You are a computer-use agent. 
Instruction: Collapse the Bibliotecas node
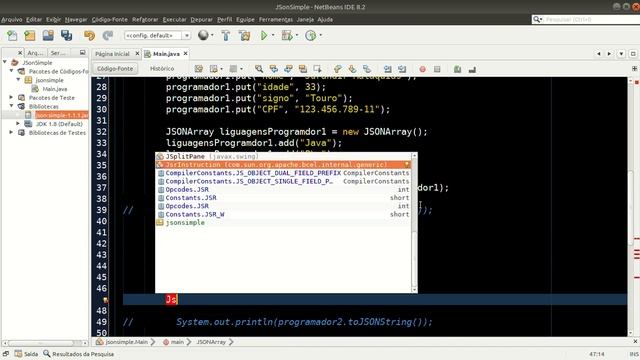tap(11, 106)
